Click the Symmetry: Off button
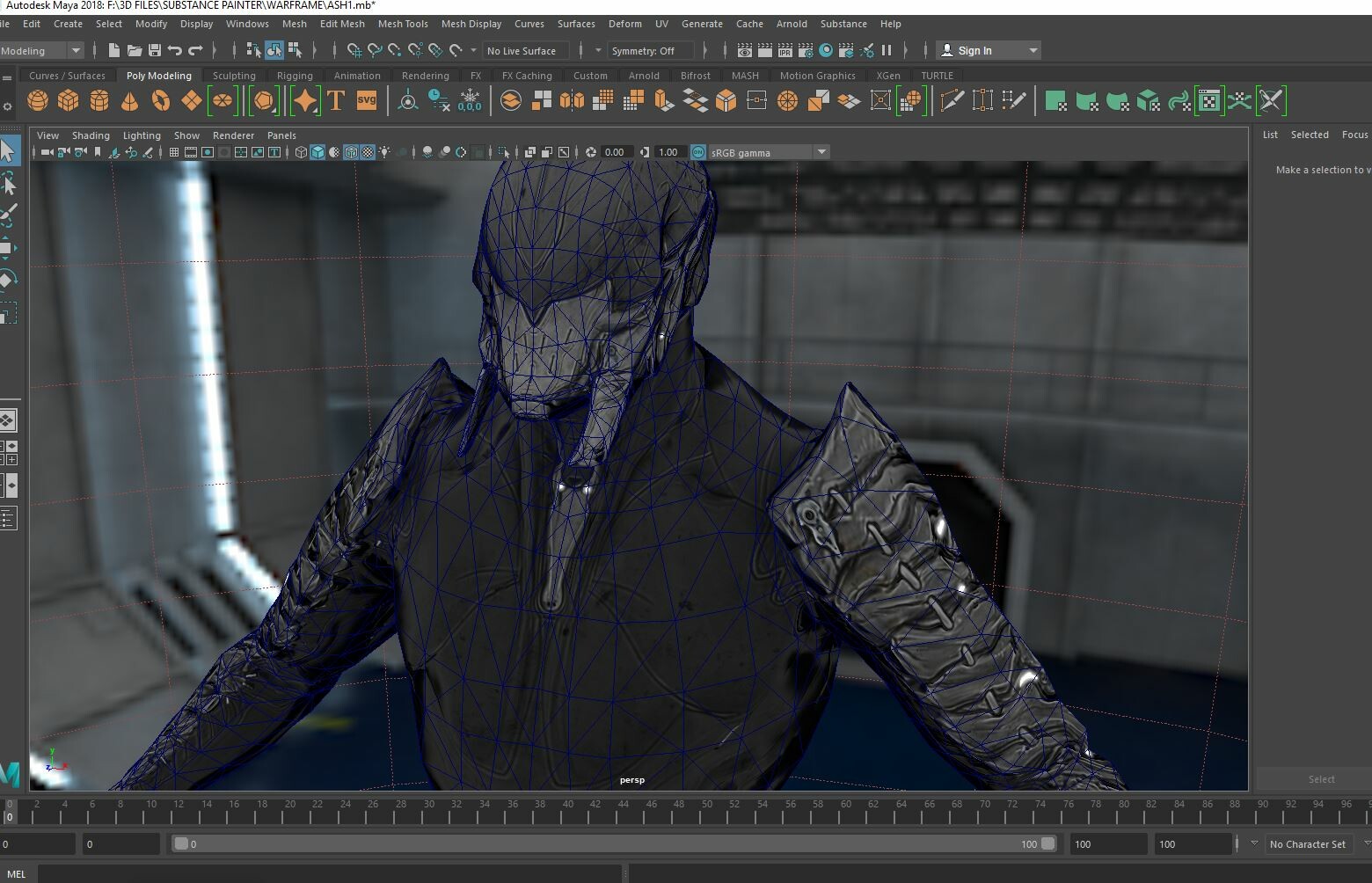Screen dimensions: 1372x883 [646, 51]
